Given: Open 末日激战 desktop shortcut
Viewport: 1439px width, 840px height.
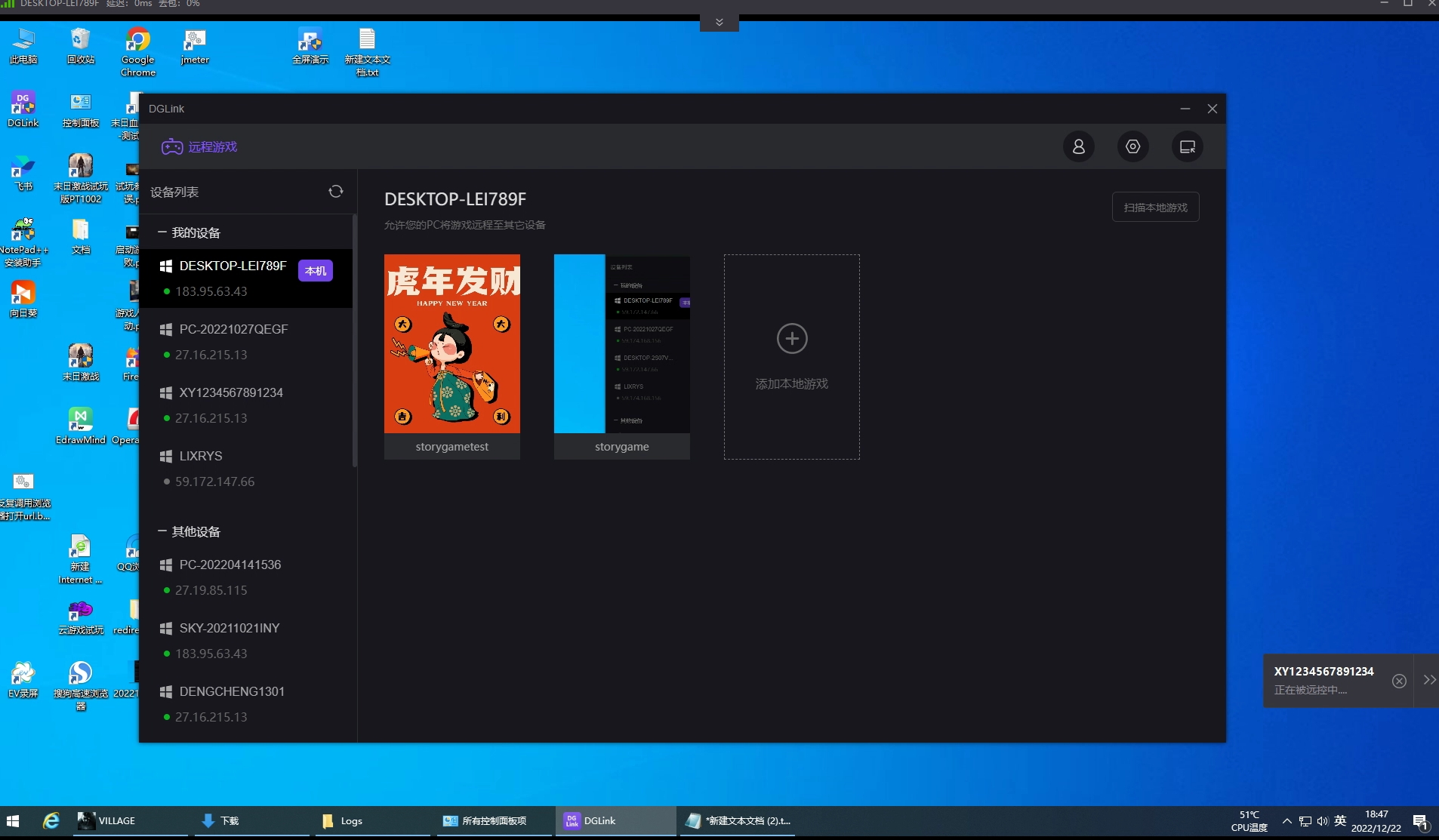Looking at the screenshot, I should point(81,363).
